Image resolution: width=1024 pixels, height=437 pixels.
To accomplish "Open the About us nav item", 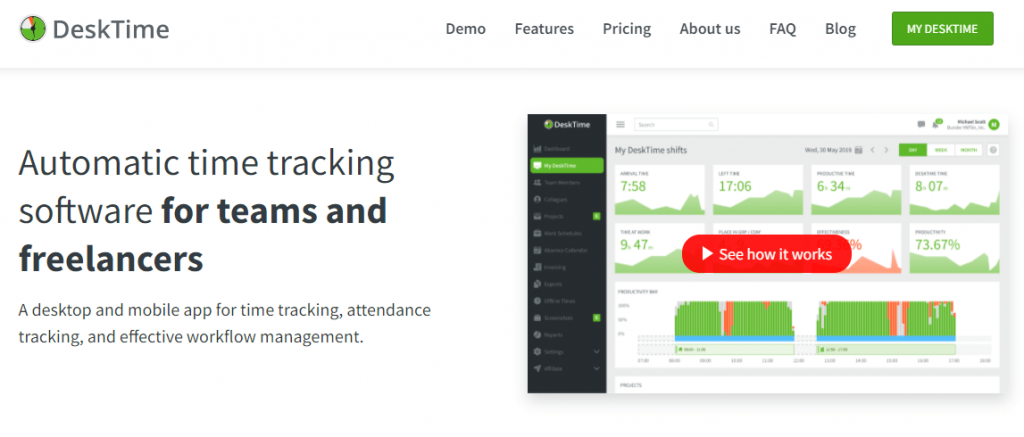I will point(710,29).
